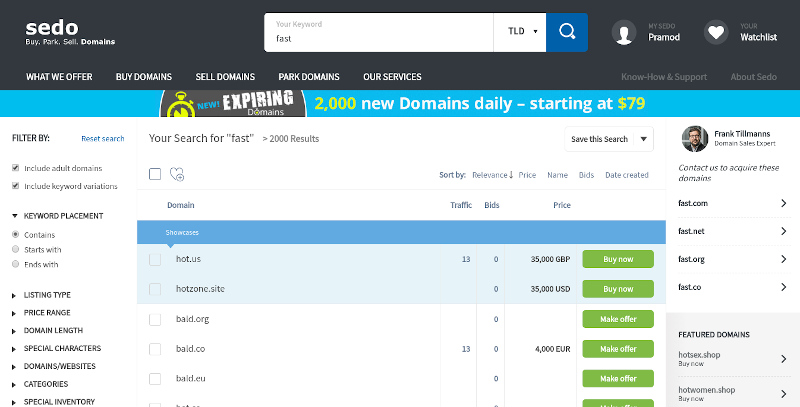The image size is (800, 407).
Task: Click the Domain column header
Action: [x=181, y=205]
